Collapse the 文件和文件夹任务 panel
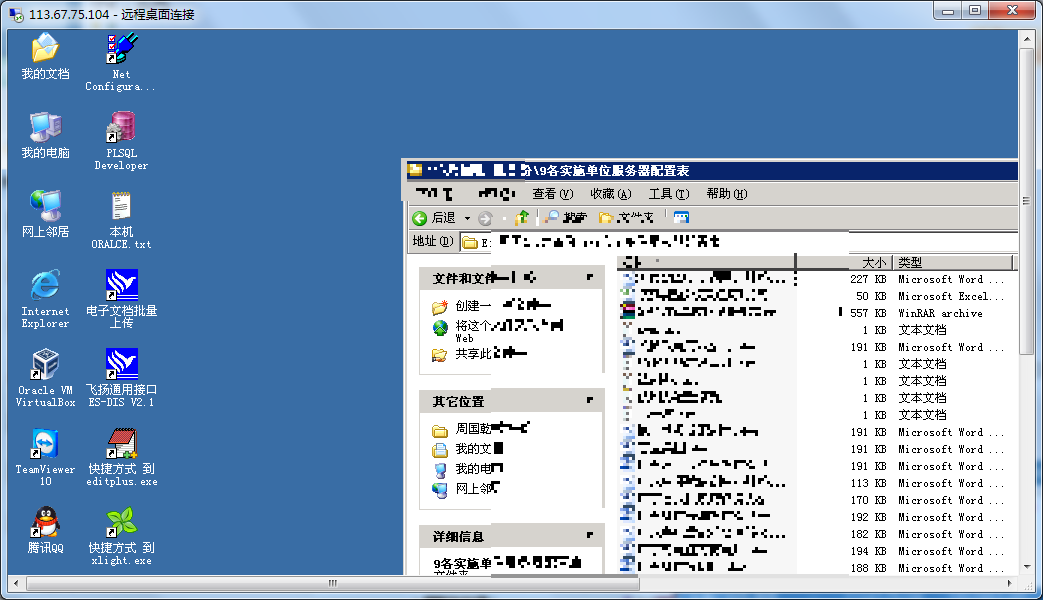1043x600 pixels. click(x=589, y=277)
